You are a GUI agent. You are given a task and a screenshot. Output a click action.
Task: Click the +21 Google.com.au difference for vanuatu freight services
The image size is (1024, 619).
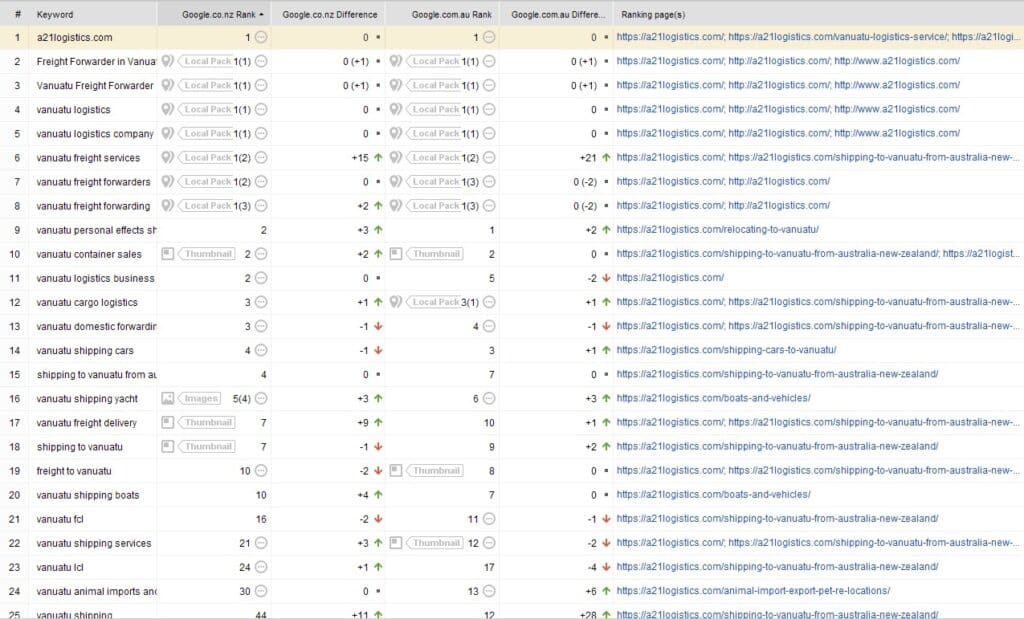tap(588, 158)
